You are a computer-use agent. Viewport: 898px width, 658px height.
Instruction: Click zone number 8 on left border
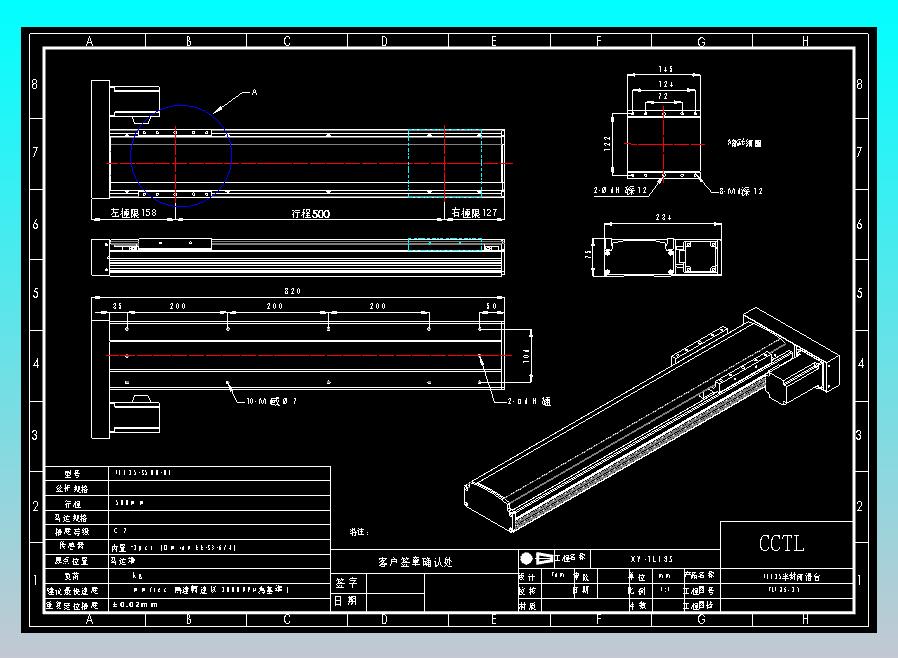point(35,84)
